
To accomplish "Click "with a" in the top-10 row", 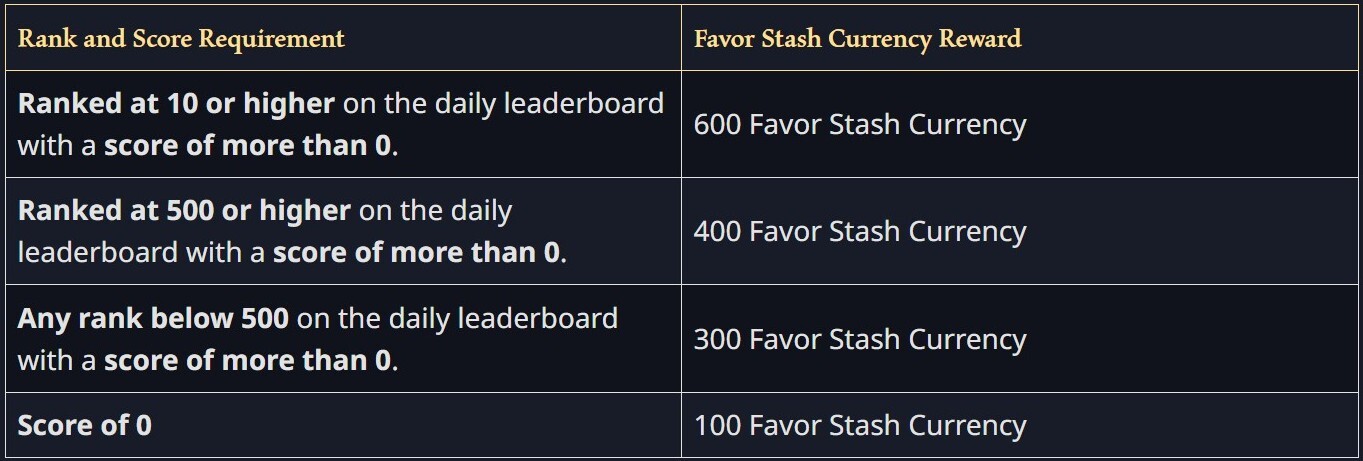I will [57, 146].
